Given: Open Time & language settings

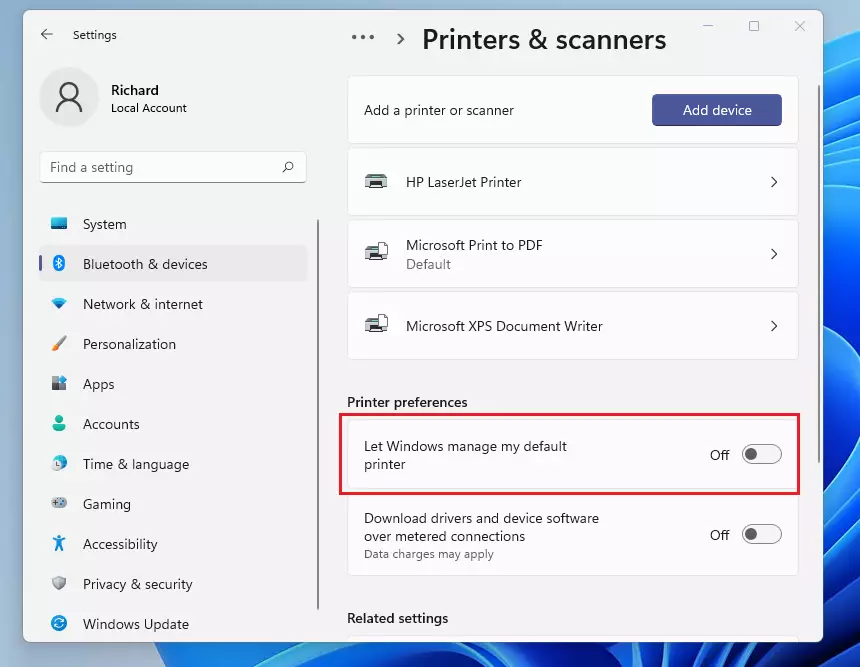Looking at the screenshot, I should click(173, 464).
